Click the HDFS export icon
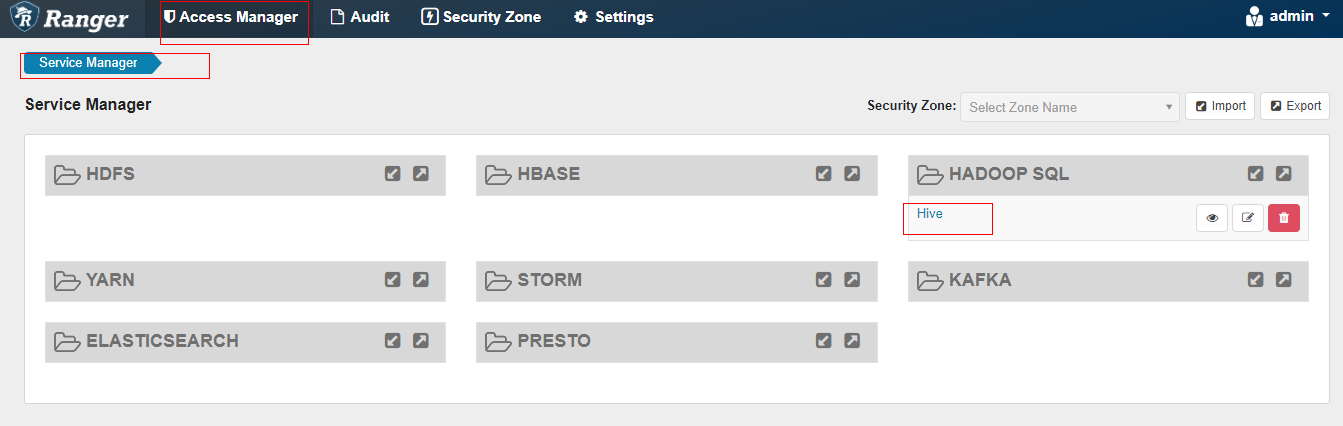 pyautogui.click(x=421, y=174)
